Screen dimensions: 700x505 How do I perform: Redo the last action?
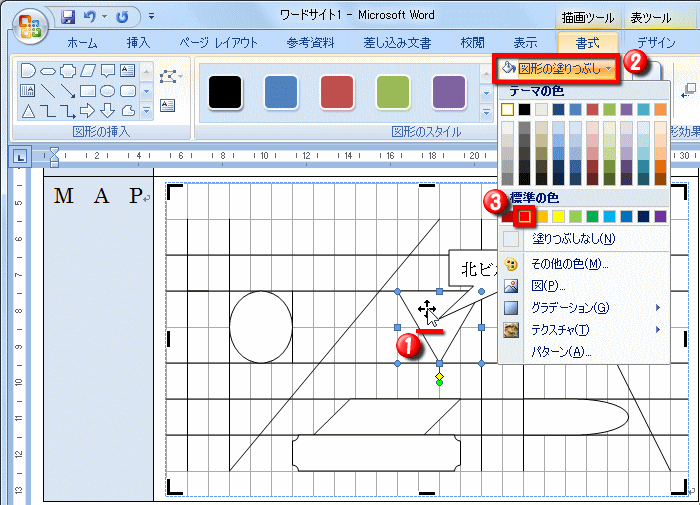click(x=122, y=17)
